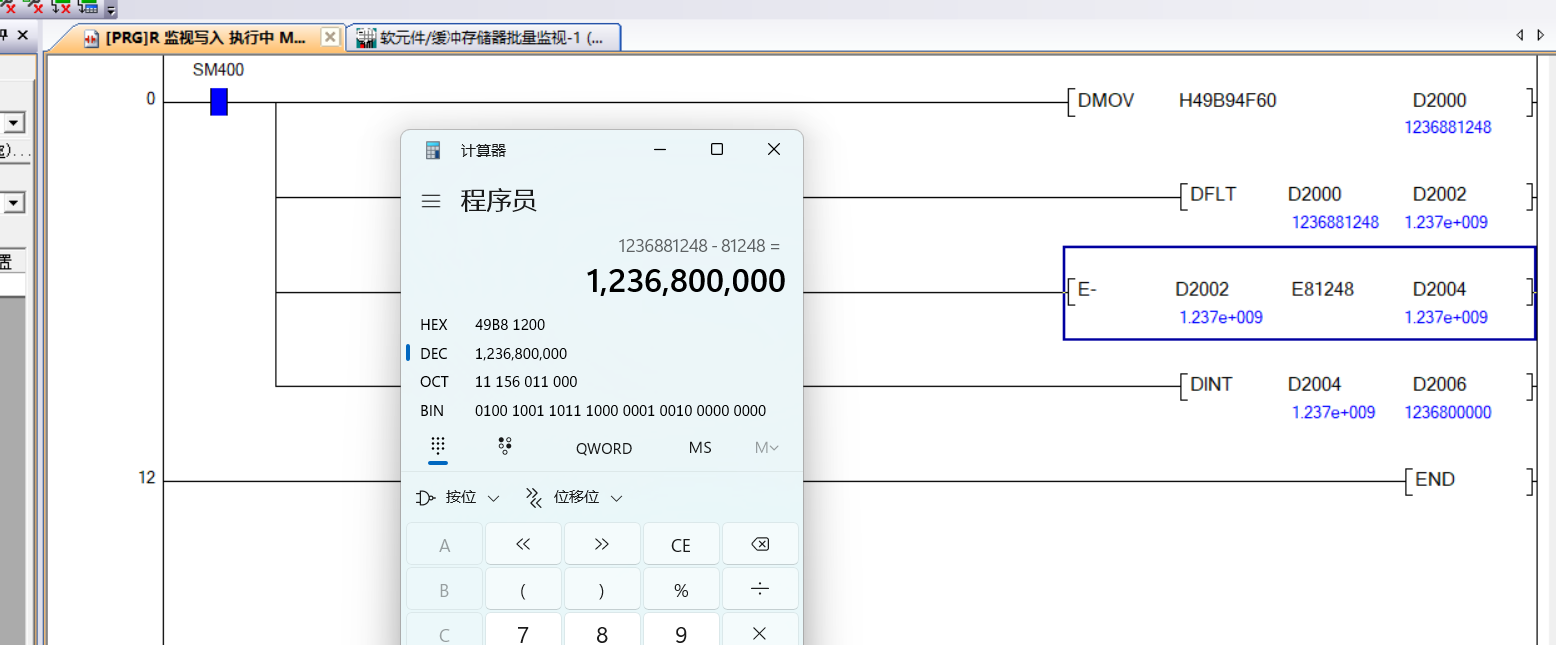Open the calculator hamburger navigation menu
1556x645 pixels.
click(x=431, y=201)
